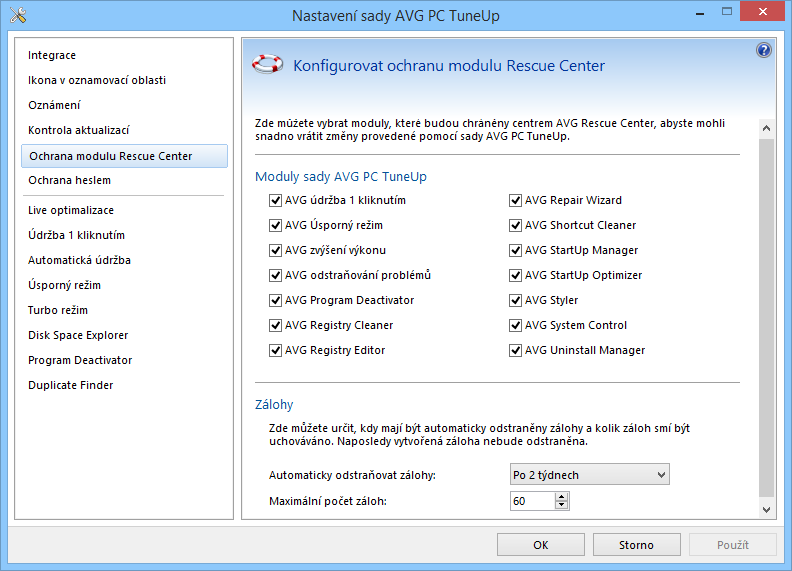Select Live optimalizace in sidebar

point(71,210)
